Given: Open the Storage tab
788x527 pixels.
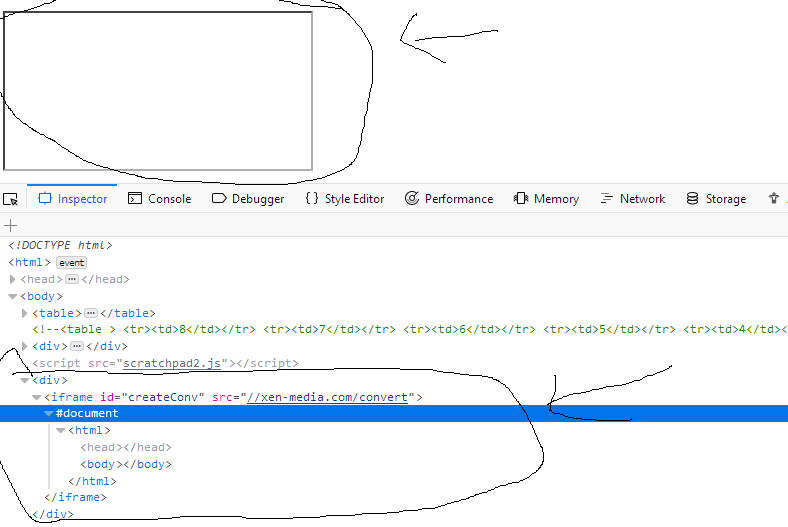Looking at the screenshot, I should (716, 199).
